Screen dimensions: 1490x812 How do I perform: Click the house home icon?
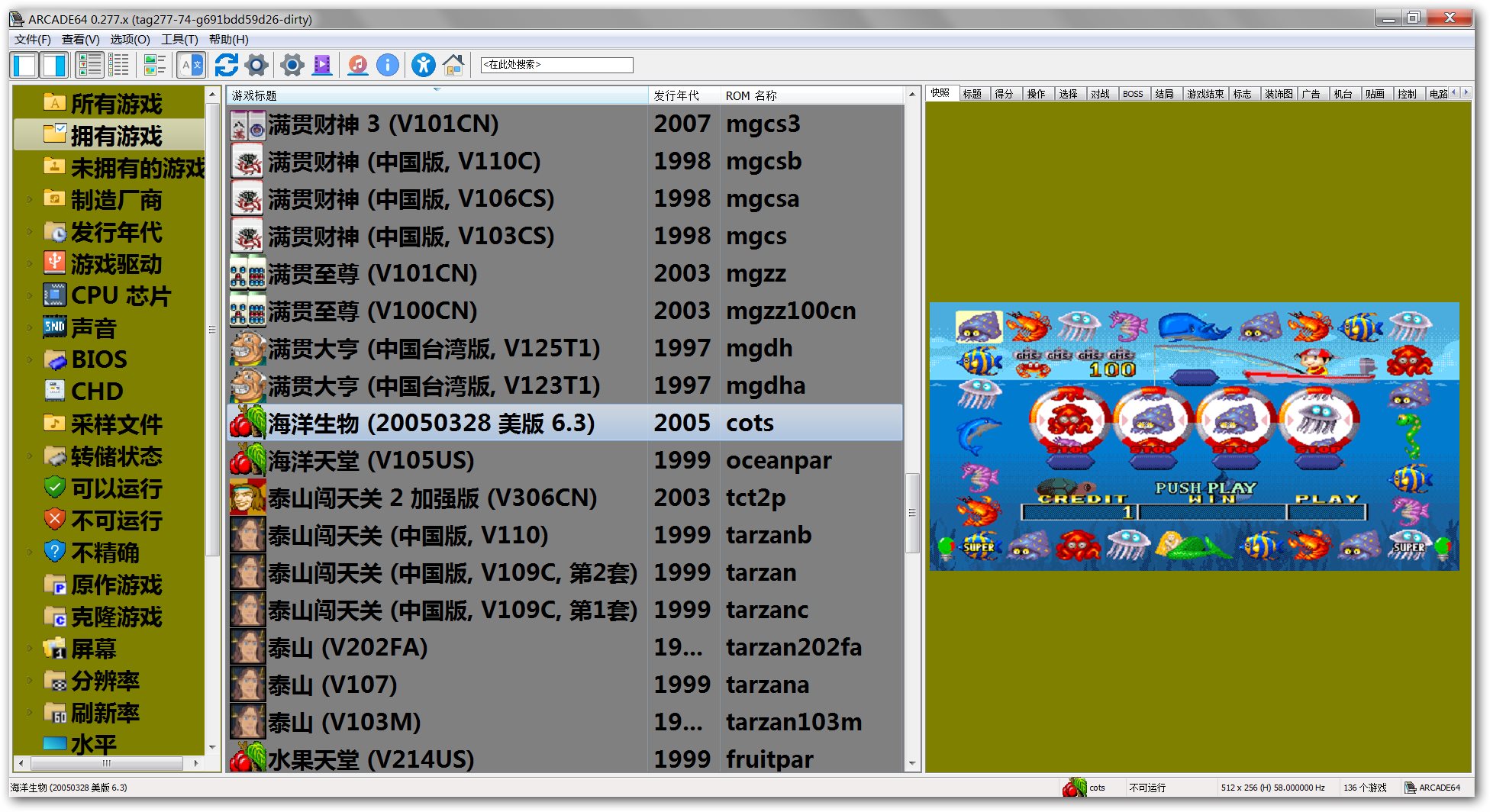(453, 65)
